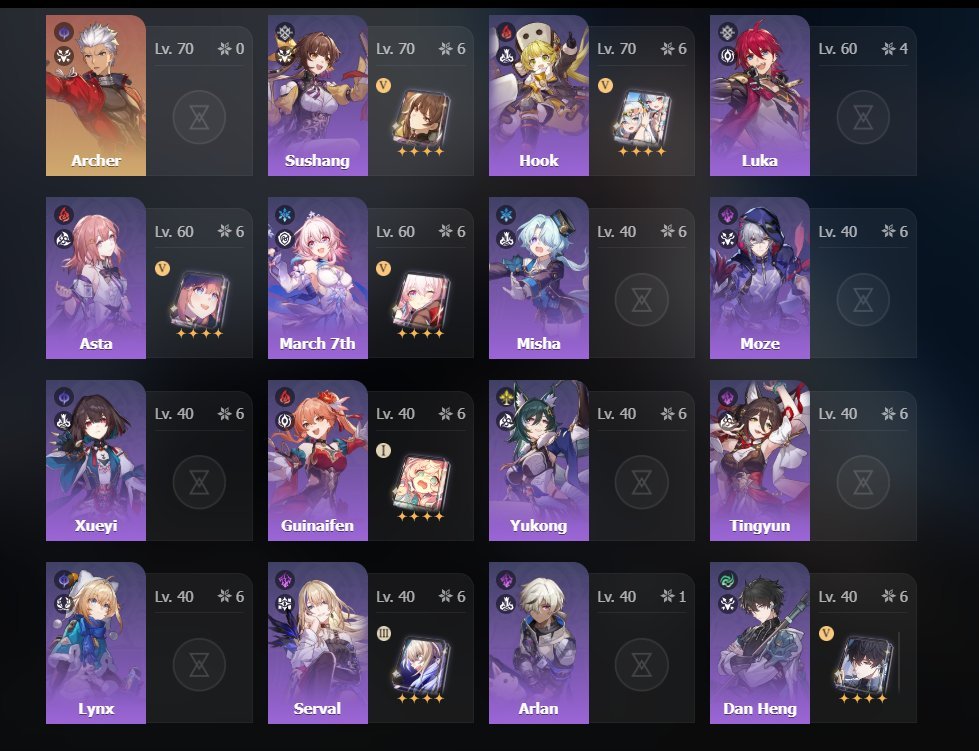Image resolution: width=979 pixels, height=751 pixels.
Task: Click the Dan Heng name label
Action: [x=760, y=709]
